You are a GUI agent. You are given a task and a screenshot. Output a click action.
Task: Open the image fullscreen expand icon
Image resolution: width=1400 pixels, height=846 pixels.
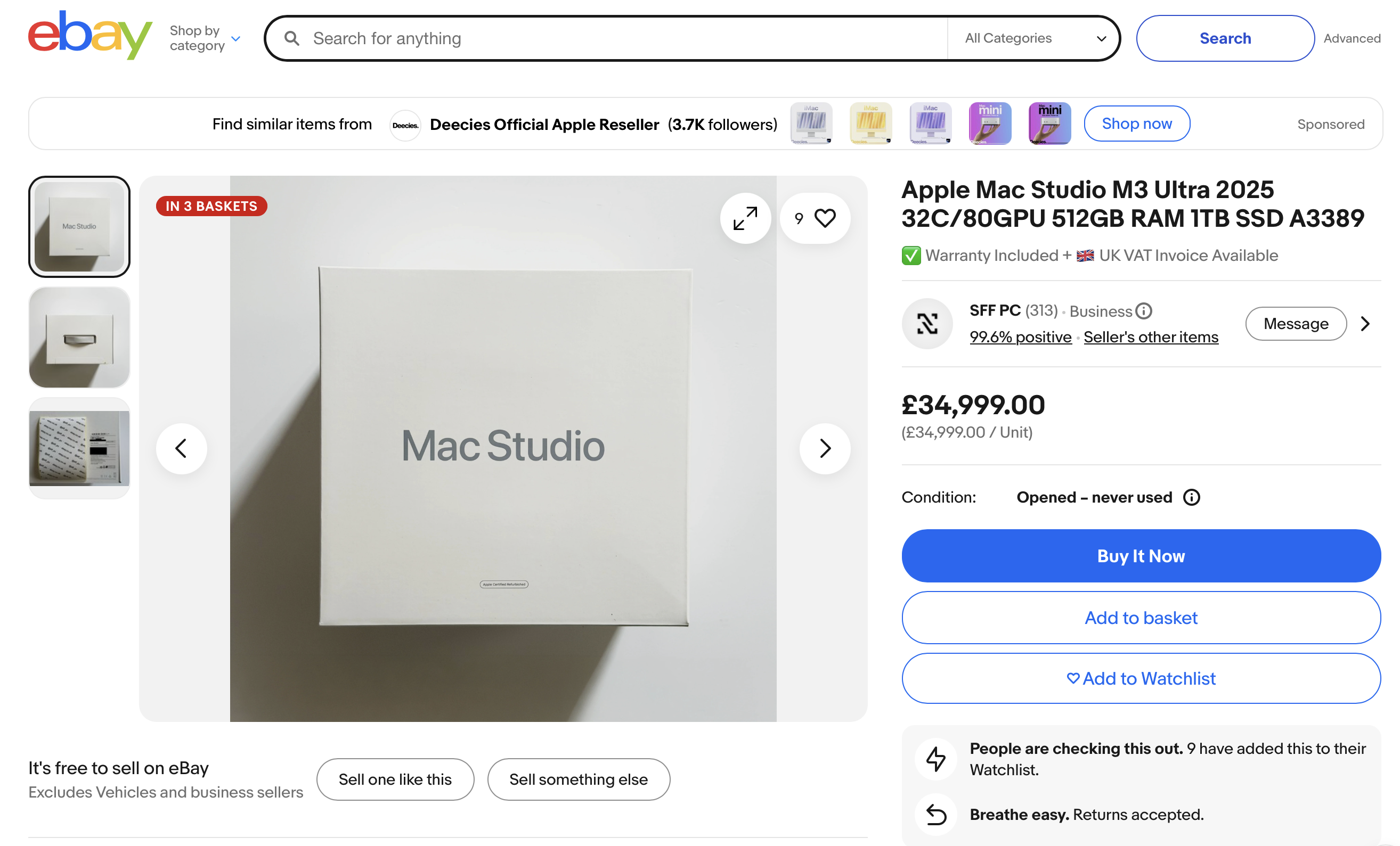point(745,219)
